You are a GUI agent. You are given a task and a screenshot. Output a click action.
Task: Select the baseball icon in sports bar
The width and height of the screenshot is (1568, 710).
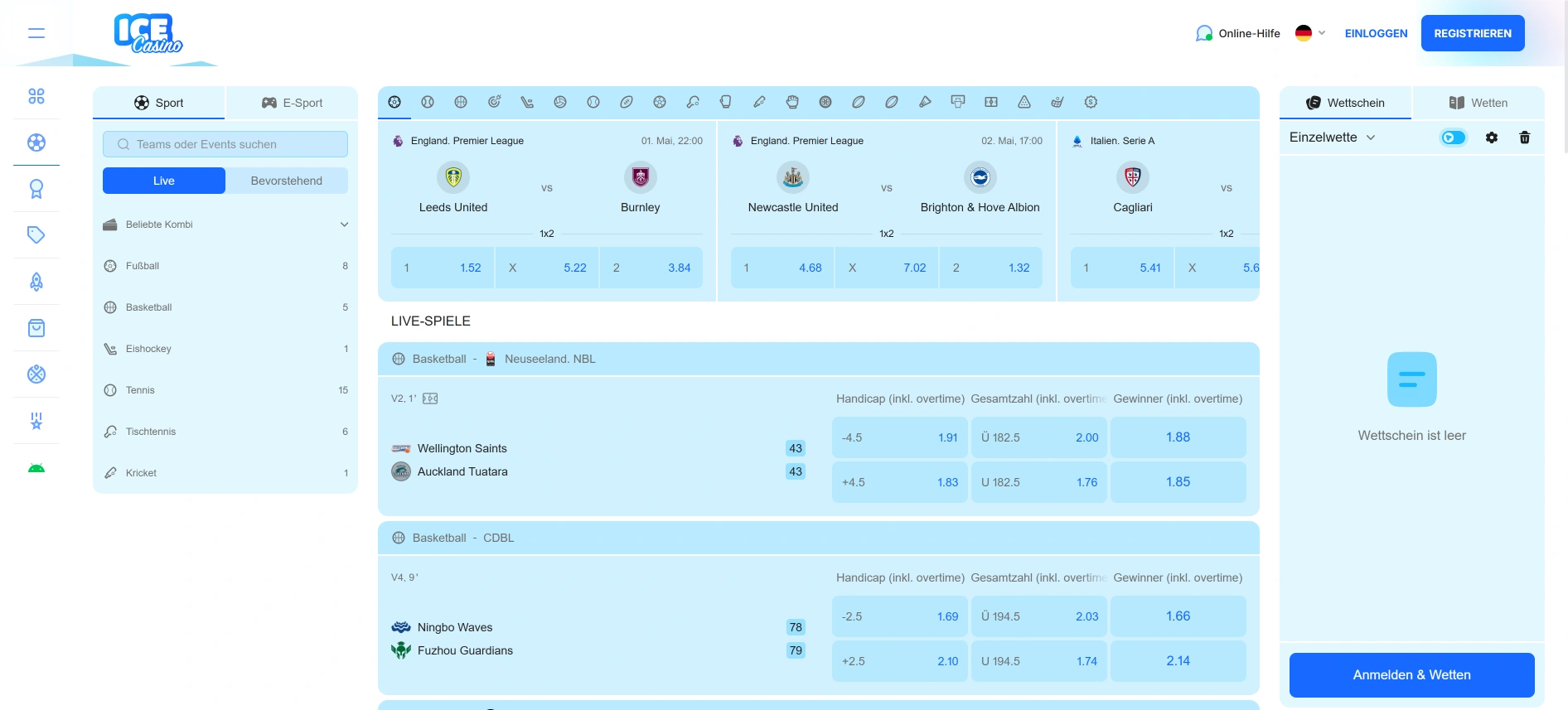[593, 102]
